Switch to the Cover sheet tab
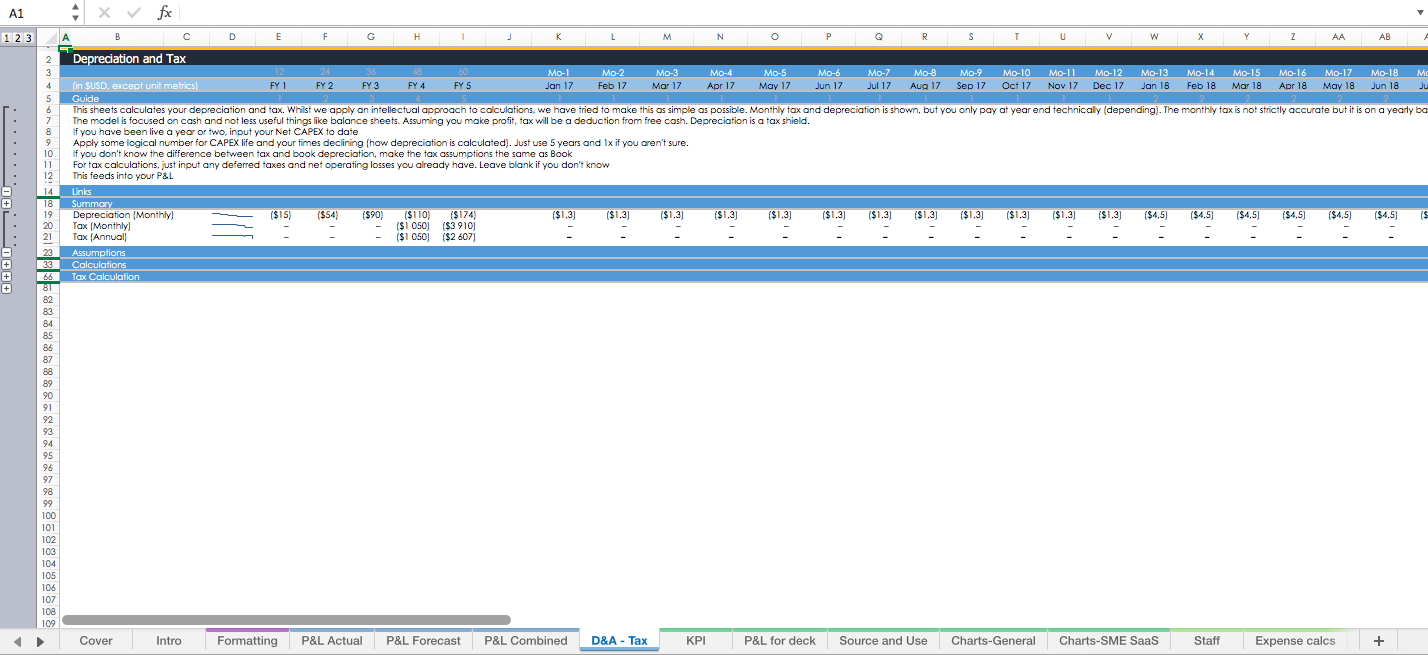The width and height of the screenshot is (1428, 655). point(96,641)
